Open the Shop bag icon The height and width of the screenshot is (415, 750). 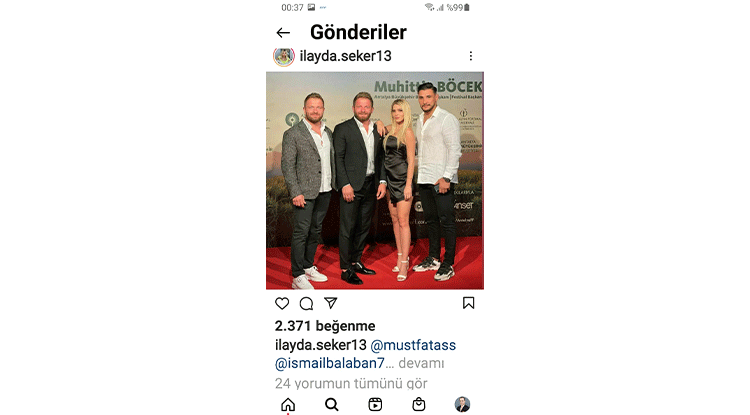pyautogui.click(x=419, y=404)
